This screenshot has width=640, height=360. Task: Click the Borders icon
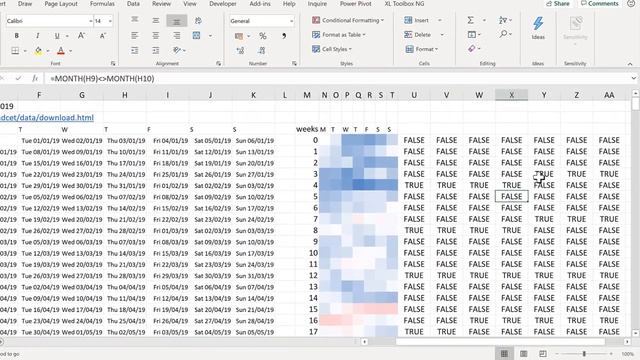[x=15, y=51]
